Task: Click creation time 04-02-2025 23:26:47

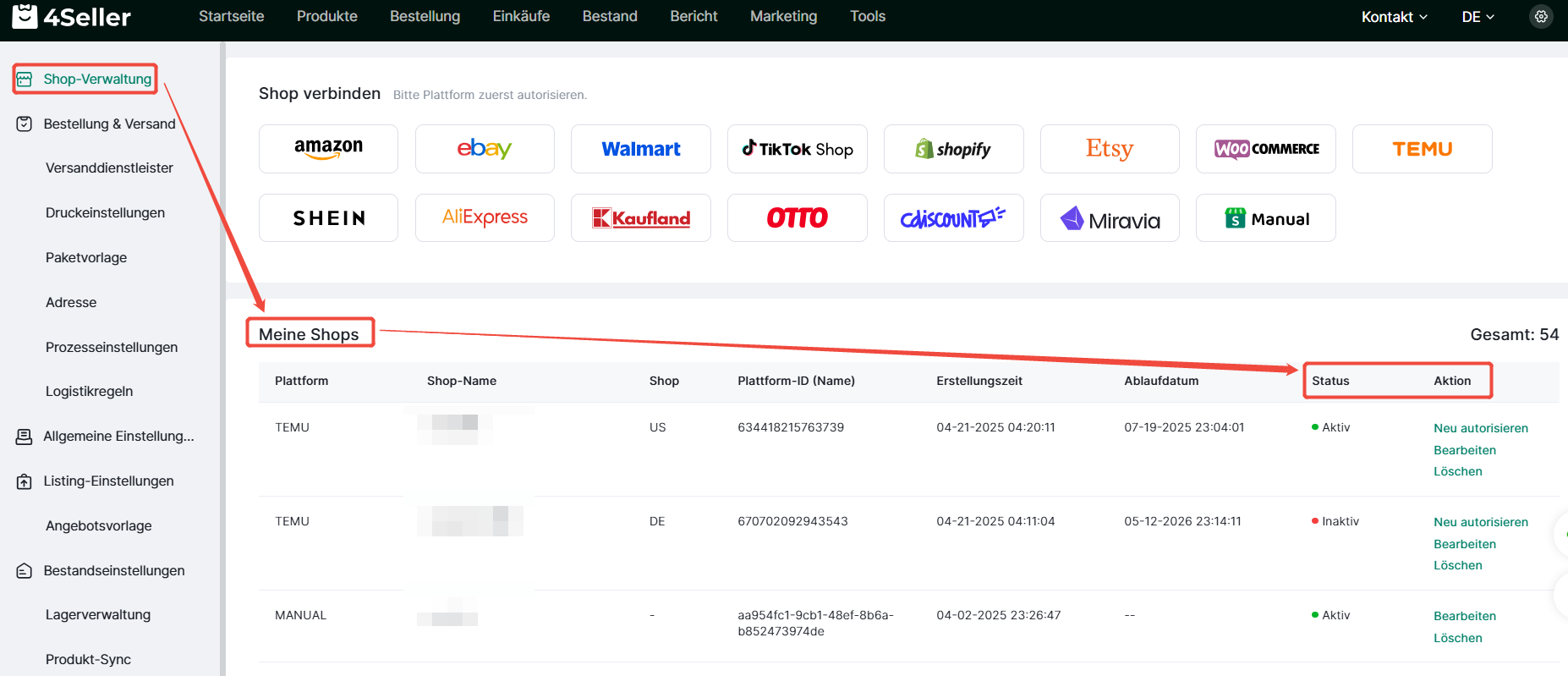Action: coord(998,615)
